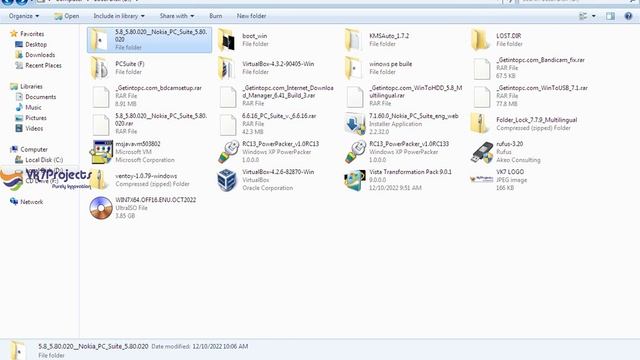
Task: Open the Videos library
Action: coord(29,129)
